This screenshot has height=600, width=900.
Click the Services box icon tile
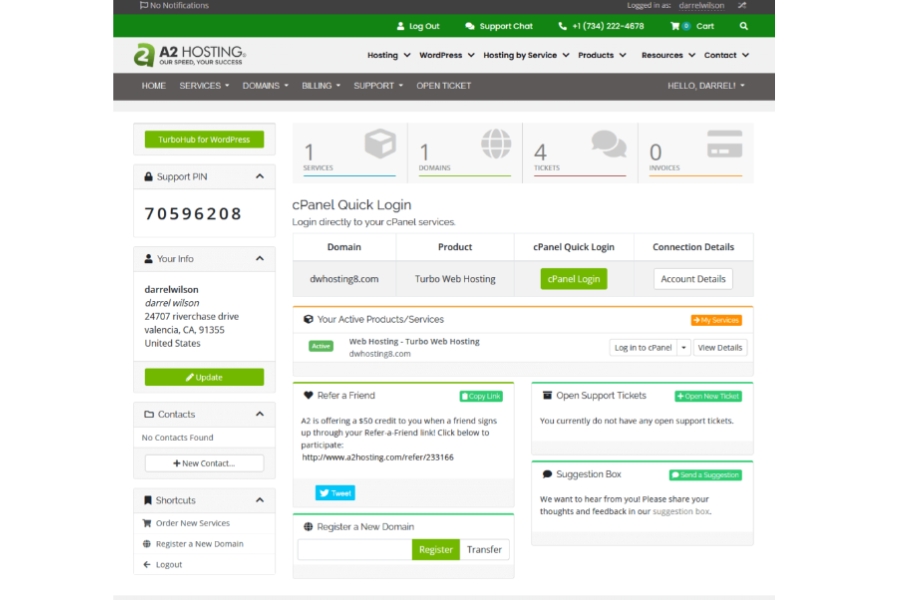point(380,144)
